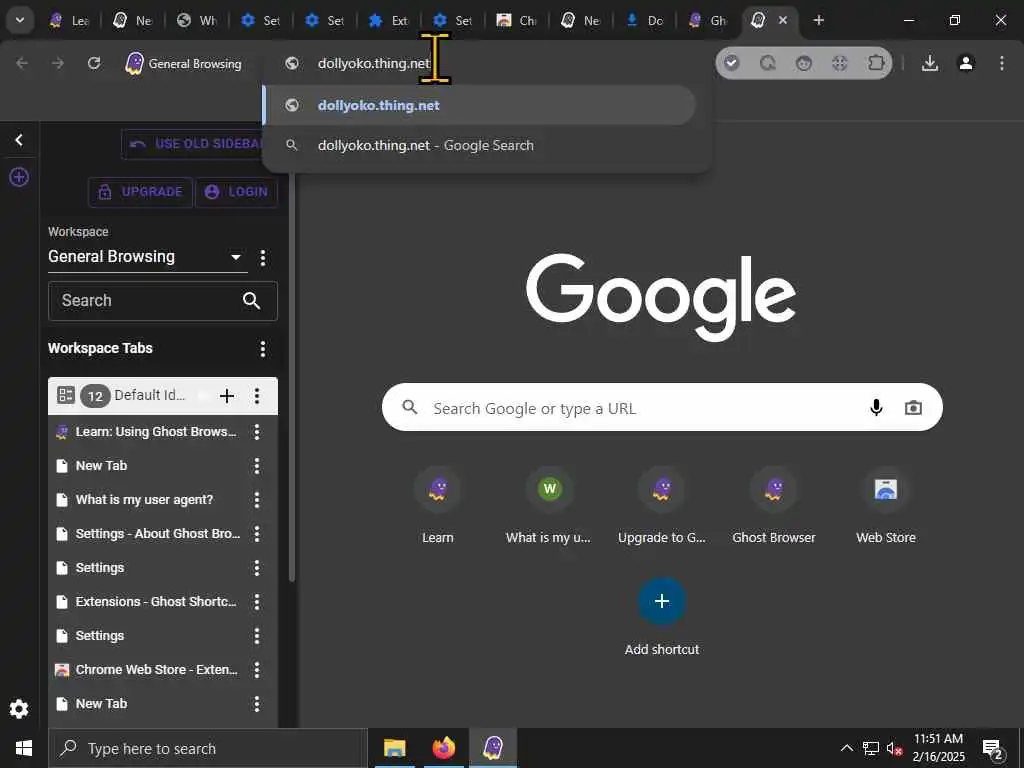Click the address bar text dollyoko.thing.net
1024x768 pixels.
pos(374,63)
